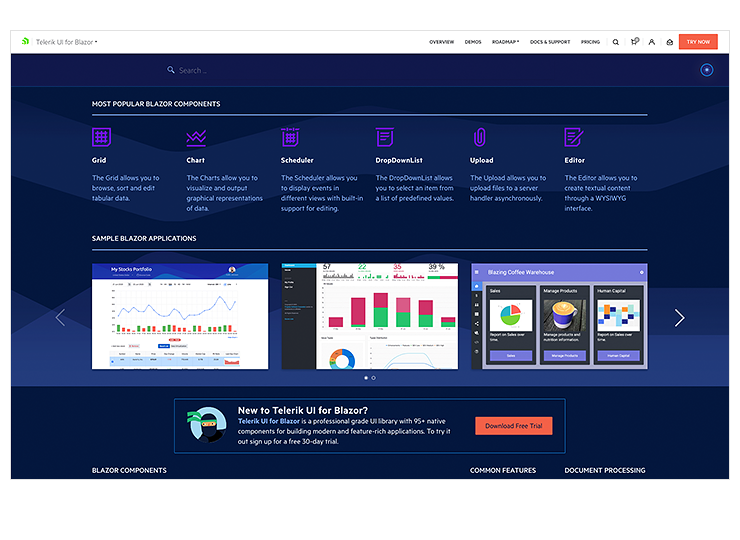Expand the Roadmap dropdown menu
Image resolution: width=740 pixels, height=540 pixels.
pyautogui.click(x=505, y=42)
